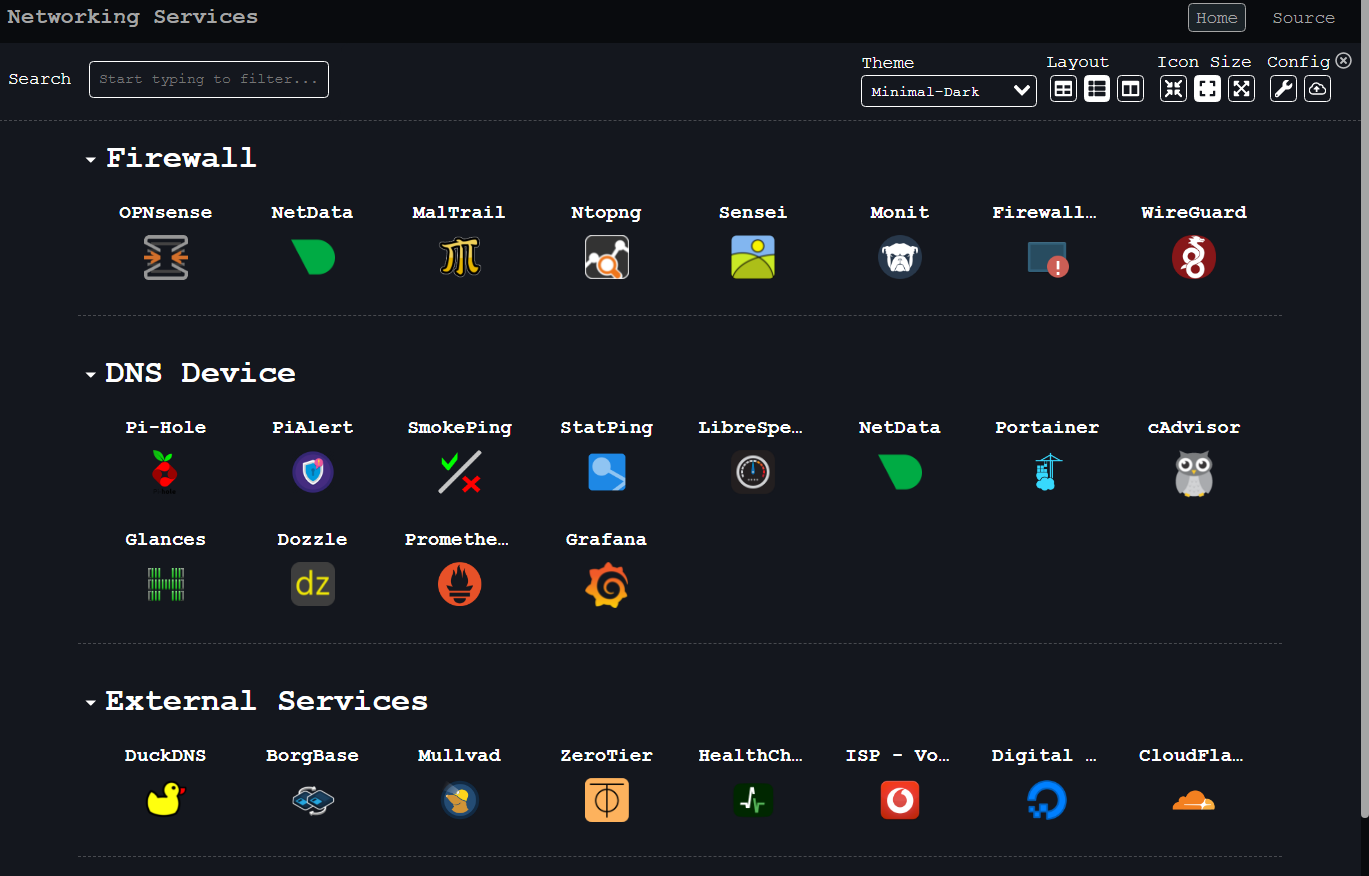Open the config editor wrench icon

[1283, 88]
